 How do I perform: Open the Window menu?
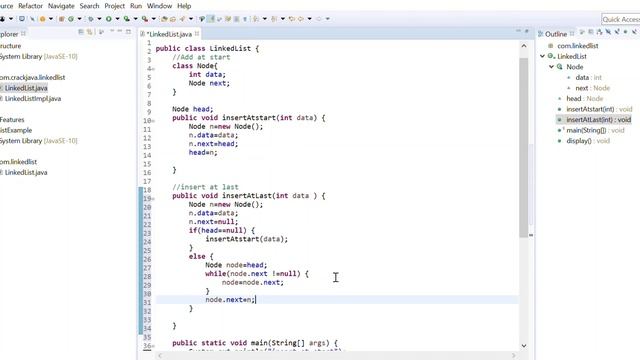[159, 6]
